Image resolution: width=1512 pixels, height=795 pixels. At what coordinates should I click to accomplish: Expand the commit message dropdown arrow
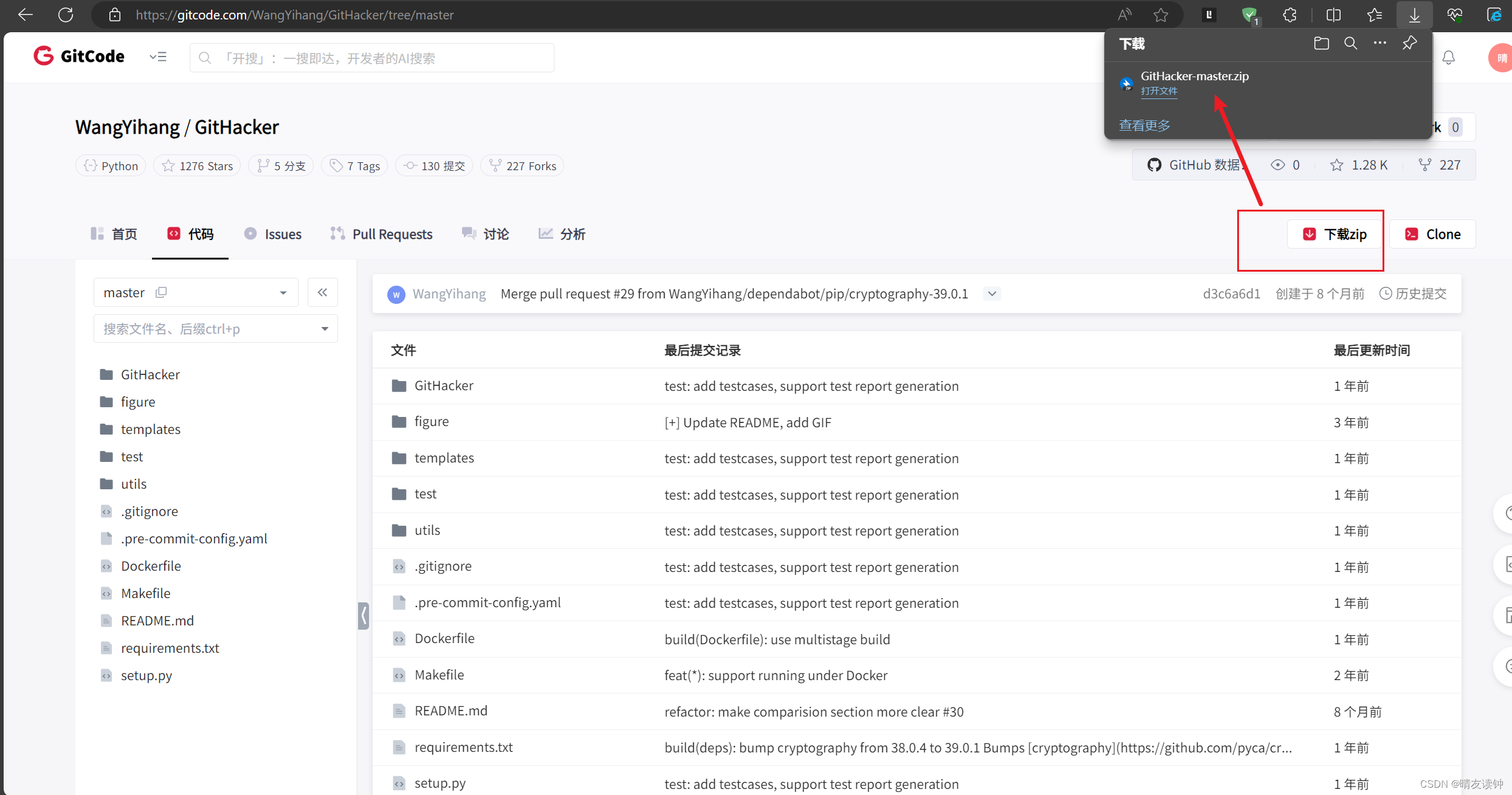[991, 293]
